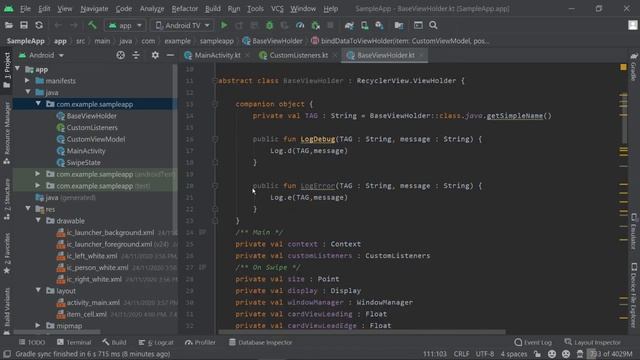Collapse the app module tree node
Image resolution: width=640 pixels, height=360 pixels.
pyautogui.click(x=18, y=69)
